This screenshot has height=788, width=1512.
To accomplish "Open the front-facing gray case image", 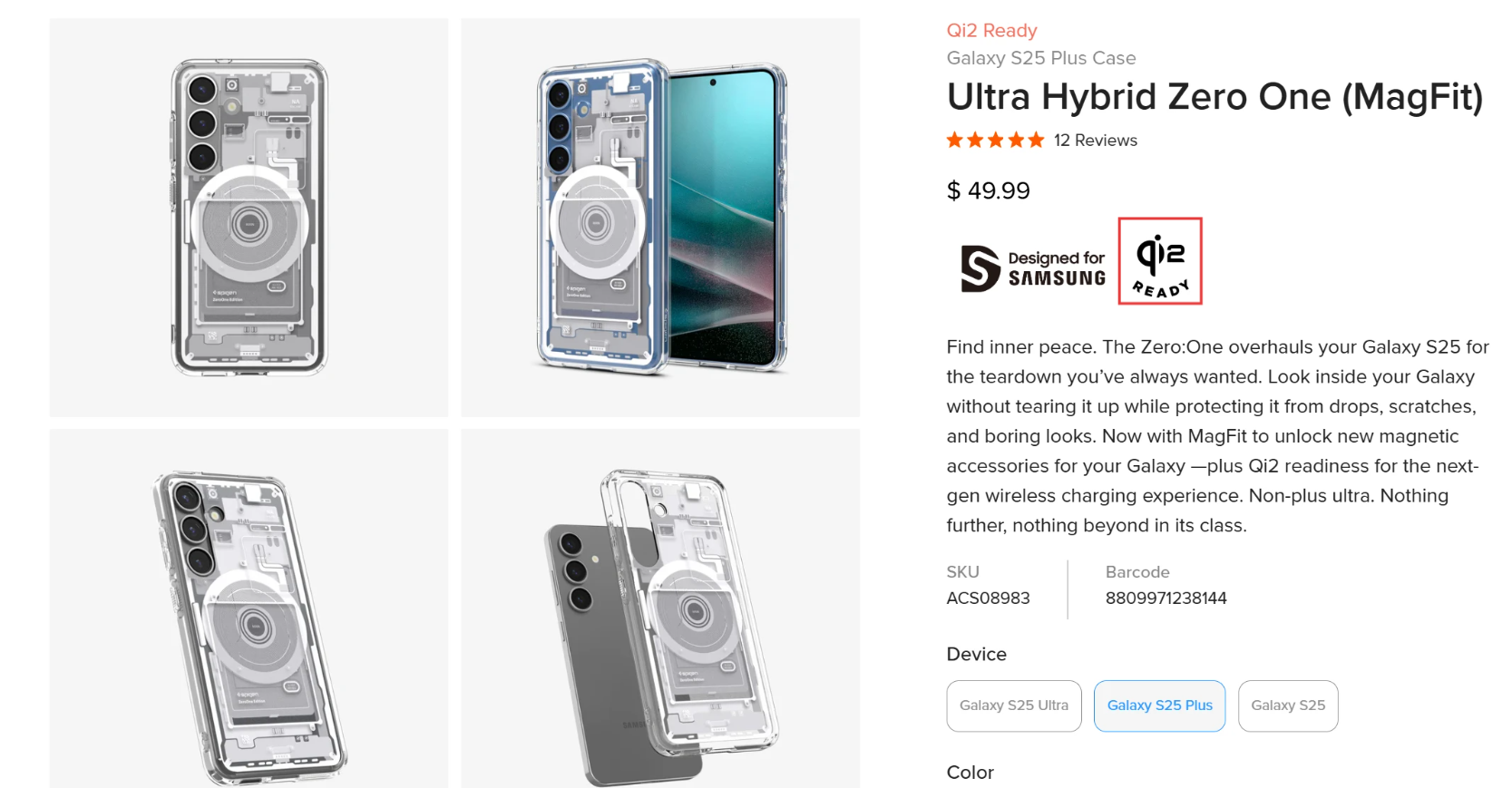I will (249, 218).
